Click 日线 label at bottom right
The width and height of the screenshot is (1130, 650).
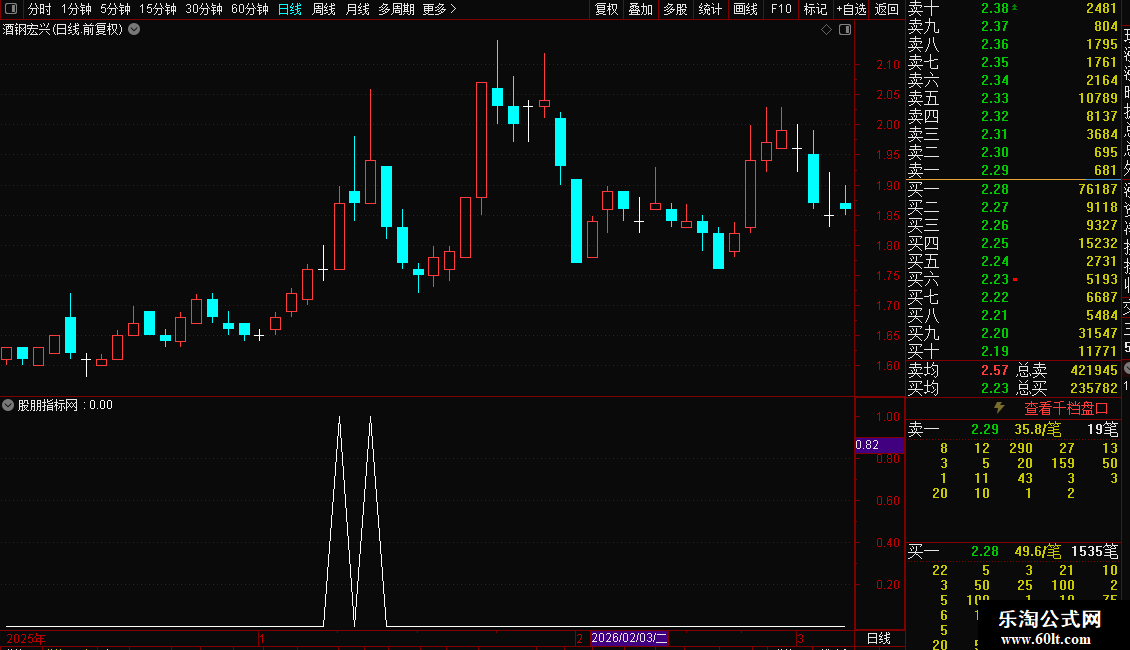(878, 638)
